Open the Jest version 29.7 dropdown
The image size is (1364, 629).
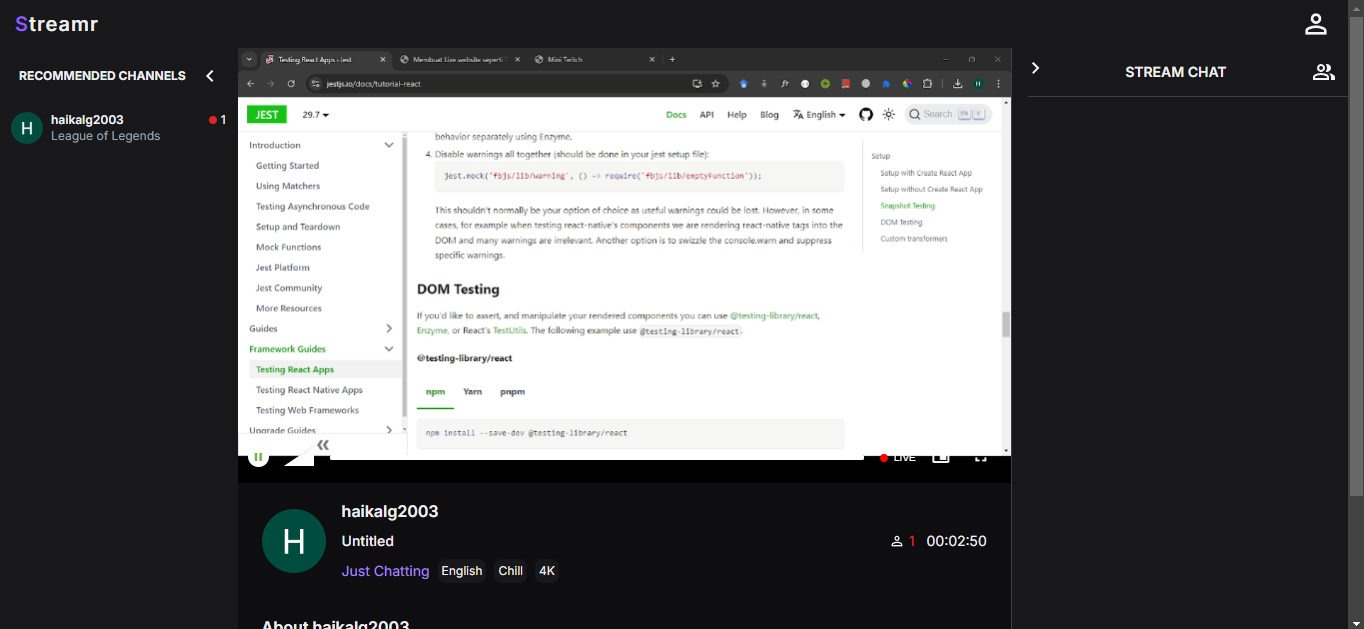tap(315, 114)
